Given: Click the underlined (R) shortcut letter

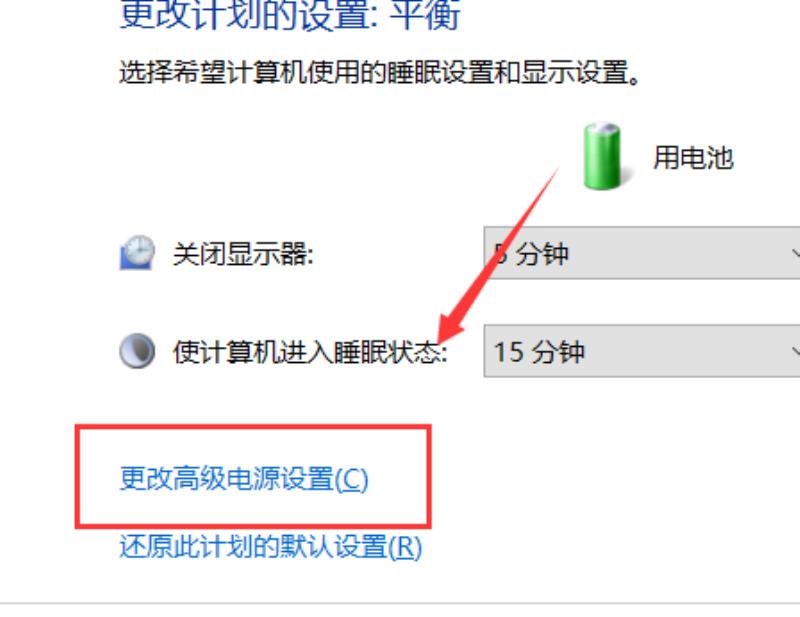Looking at the screenshot, I should 406,547.
